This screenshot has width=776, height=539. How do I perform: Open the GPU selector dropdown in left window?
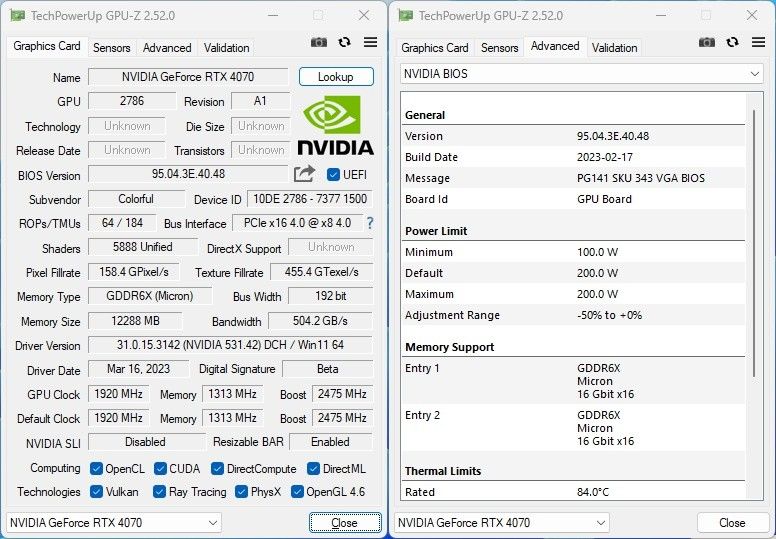(x=113, y=523)
